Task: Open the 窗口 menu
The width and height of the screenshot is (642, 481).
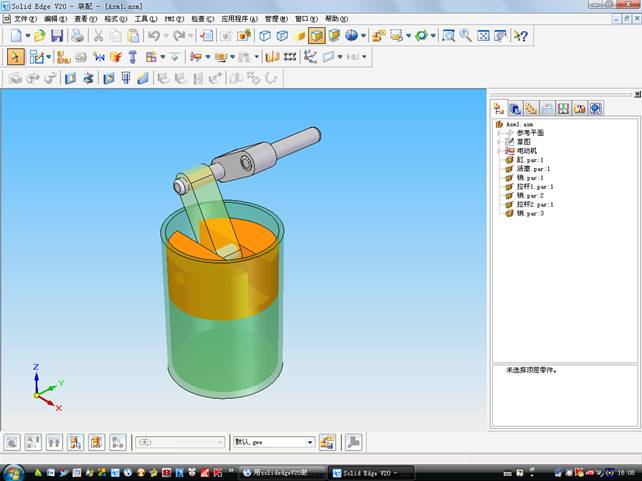Action: (x=306, y=19)
